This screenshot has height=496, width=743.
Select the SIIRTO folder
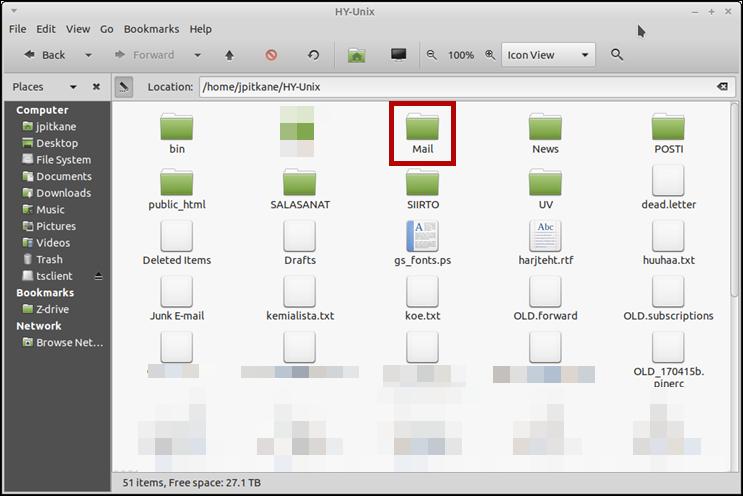(x=422, y=189)
